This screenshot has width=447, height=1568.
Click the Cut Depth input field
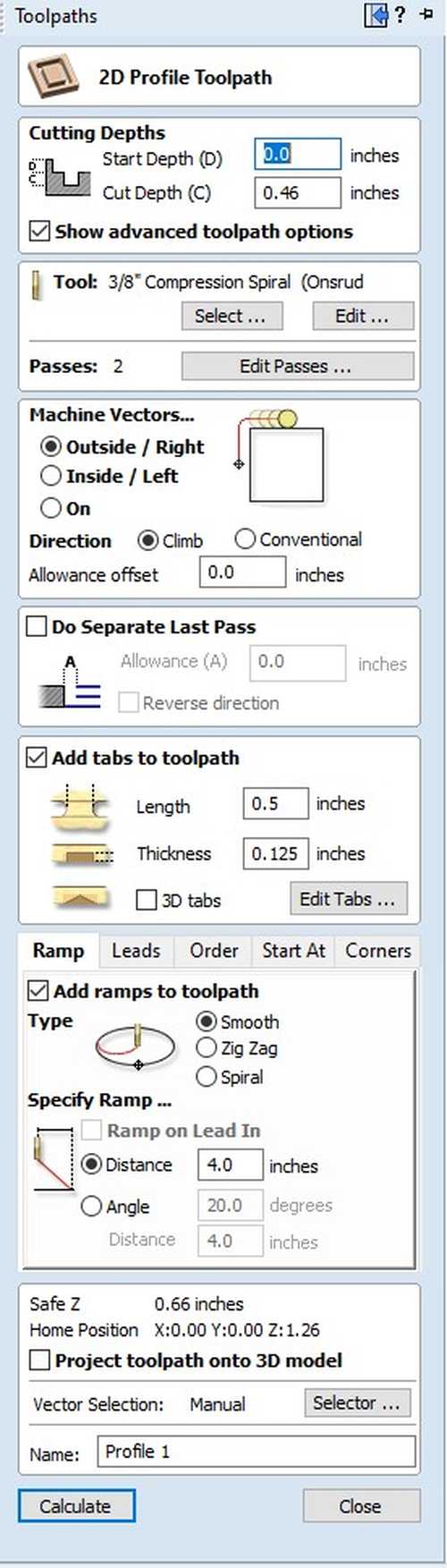tap(298, 192)
